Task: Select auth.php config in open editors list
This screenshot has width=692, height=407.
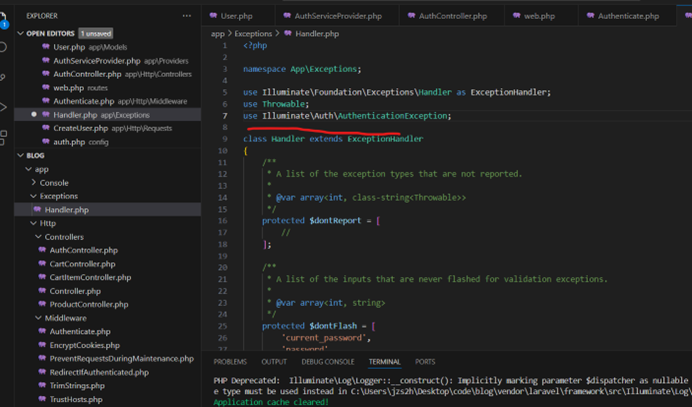Action: point(108,142)
